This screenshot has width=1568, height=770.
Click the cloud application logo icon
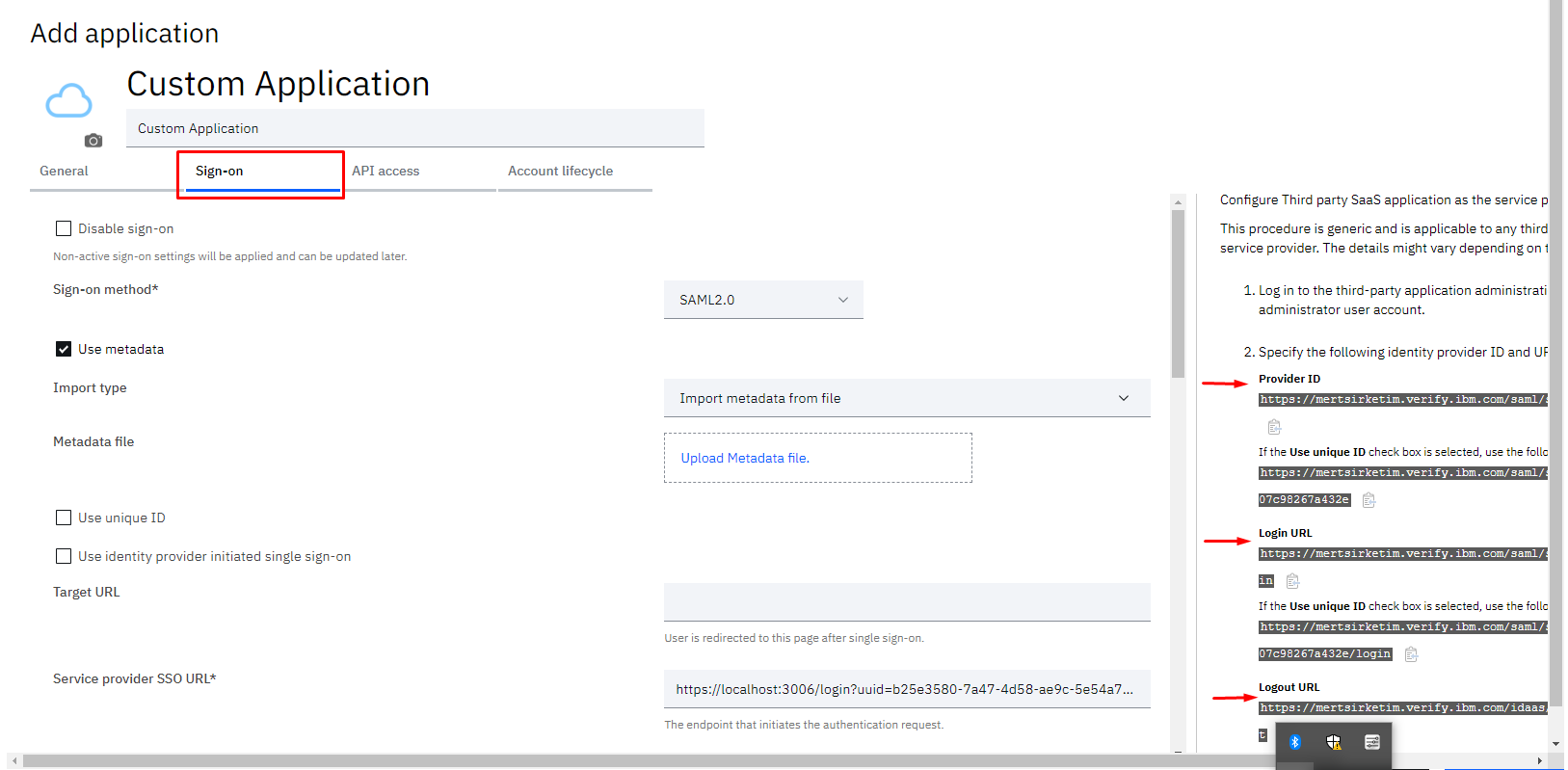click(x=69, y=100)
